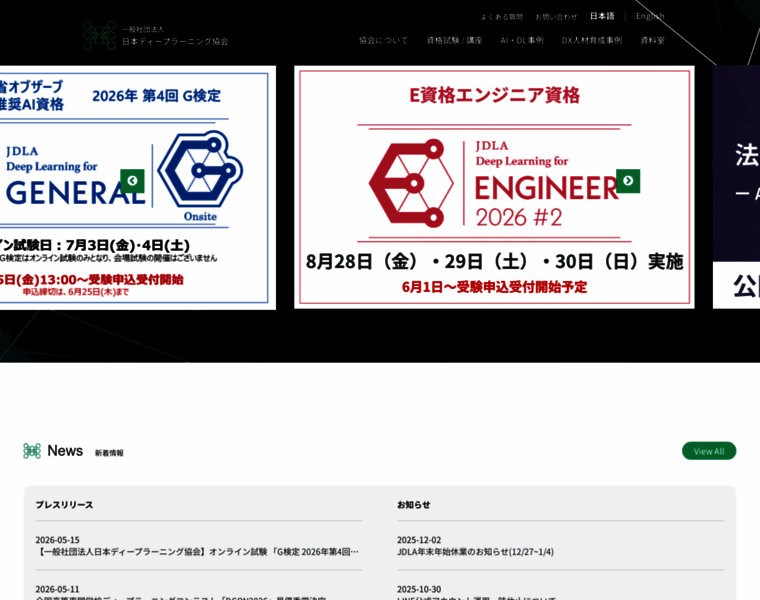Viewport: 760px width, 600px height.
Task: Click the green News section icon
Action: point(32,451)
